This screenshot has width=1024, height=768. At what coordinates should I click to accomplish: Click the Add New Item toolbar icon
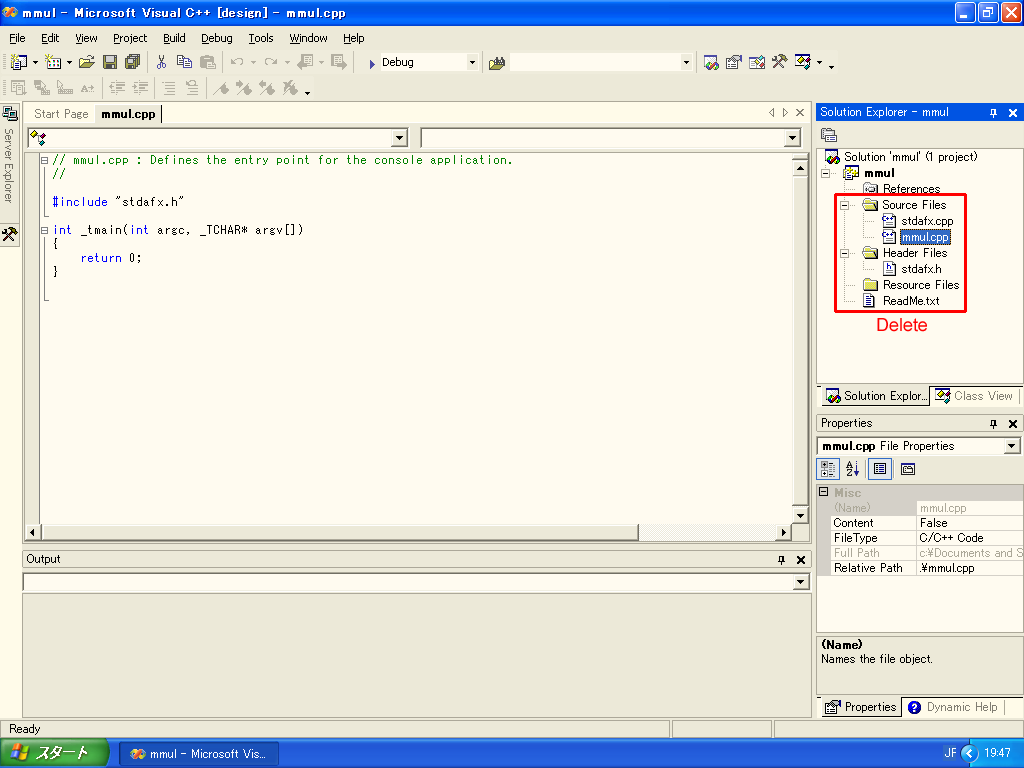(x=53, y=63)
